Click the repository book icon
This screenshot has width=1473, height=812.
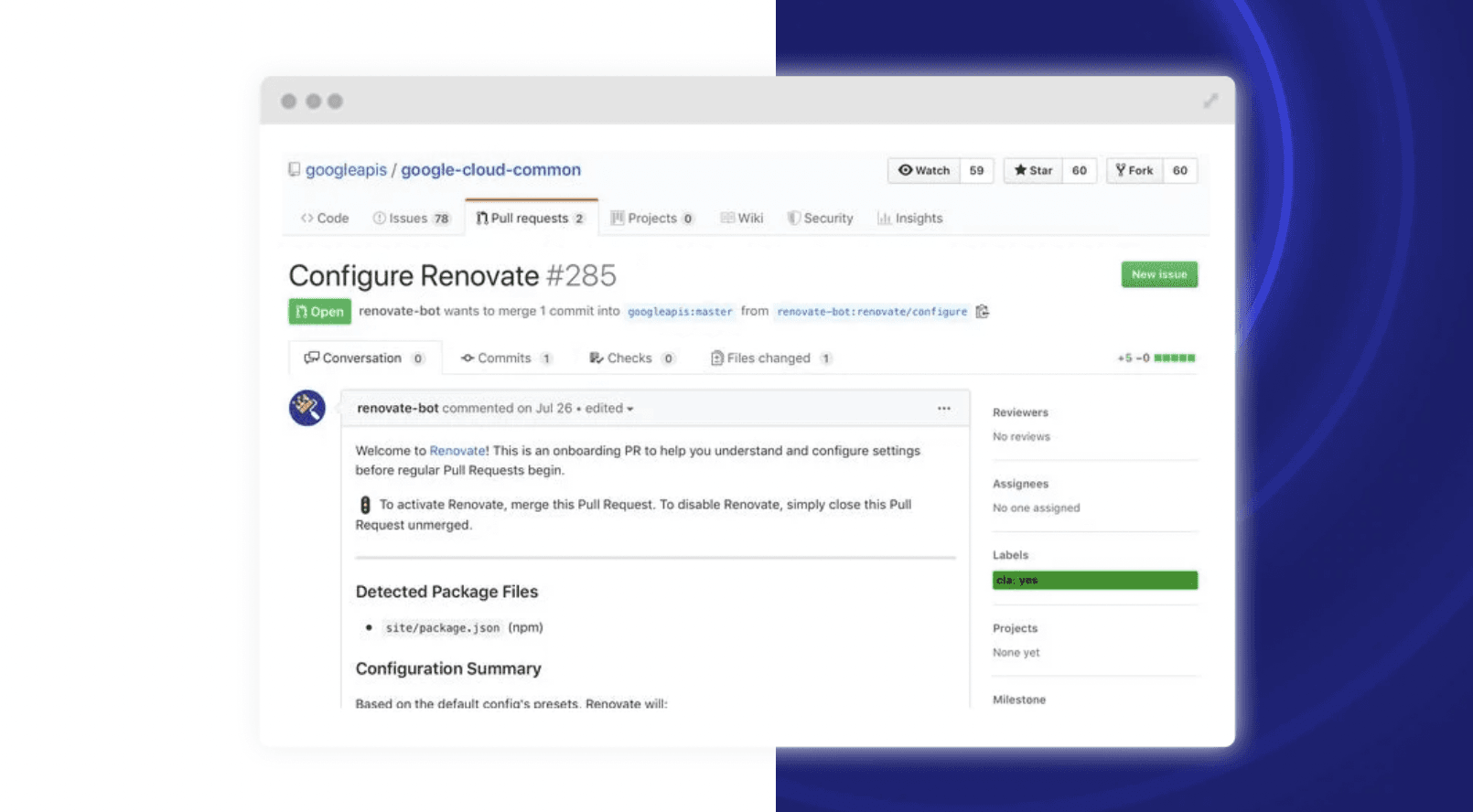(295, 169)
